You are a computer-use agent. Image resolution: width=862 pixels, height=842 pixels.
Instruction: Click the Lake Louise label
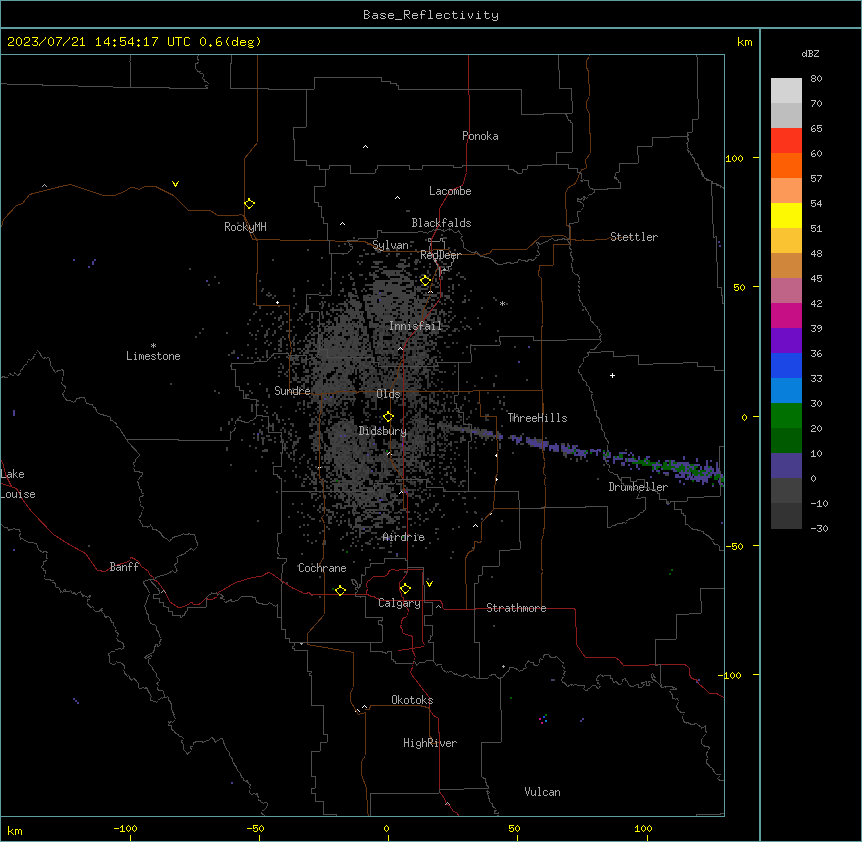coord(18,484)
